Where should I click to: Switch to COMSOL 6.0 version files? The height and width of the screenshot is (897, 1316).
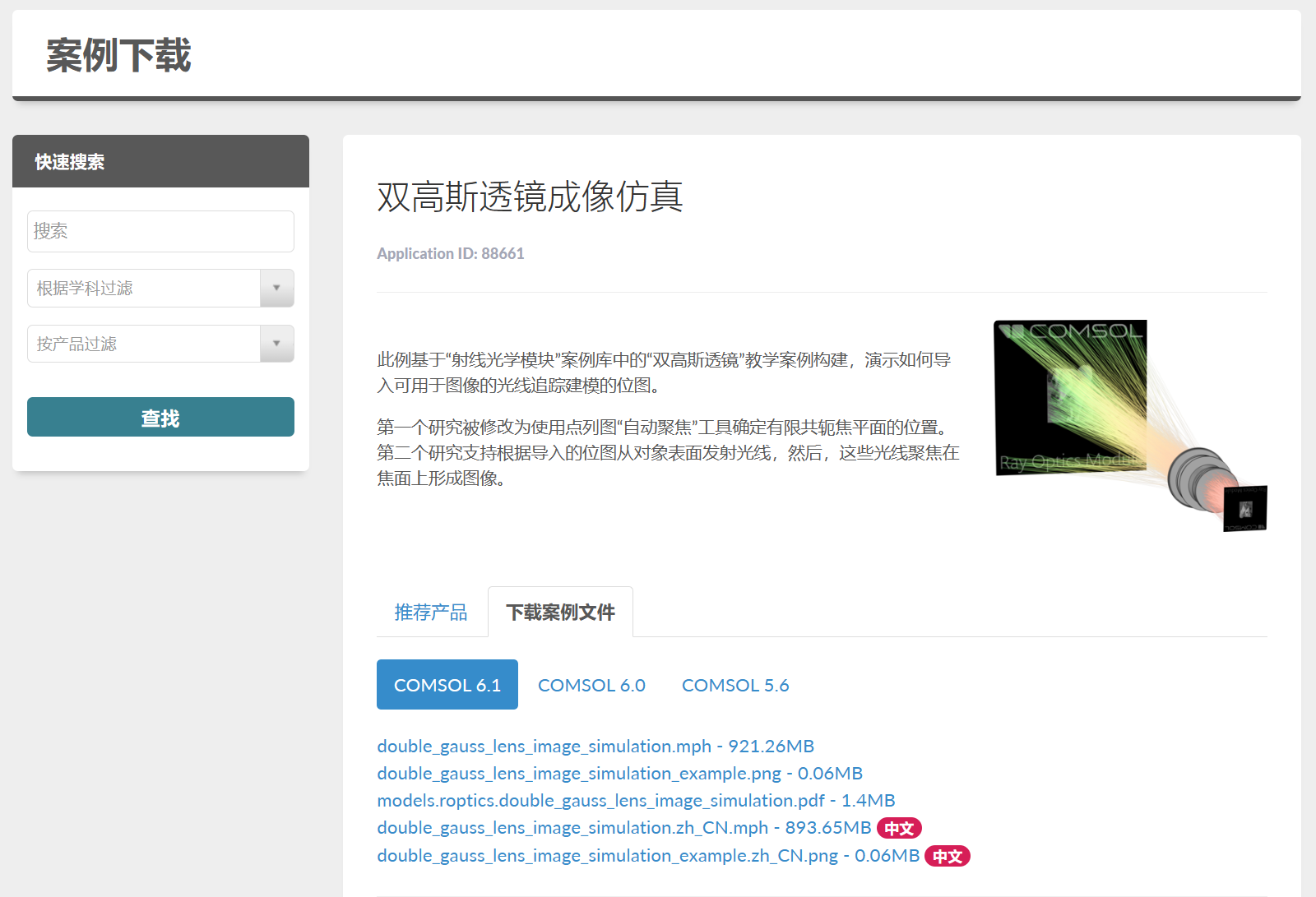click(591, 685)
